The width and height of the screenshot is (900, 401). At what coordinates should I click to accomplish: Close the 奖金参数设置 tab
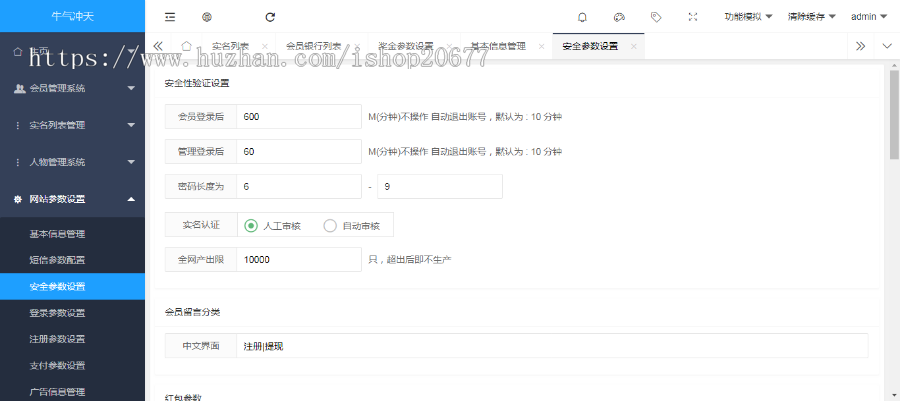tap(449, 46)
